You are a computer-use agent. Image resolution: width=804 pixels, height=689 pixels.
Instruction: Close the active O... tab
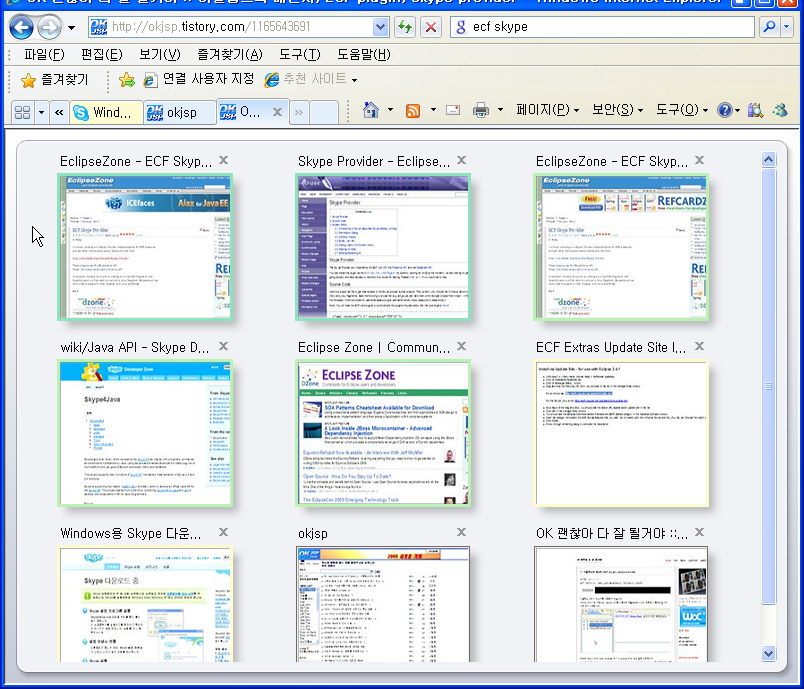tap(277, 112)
